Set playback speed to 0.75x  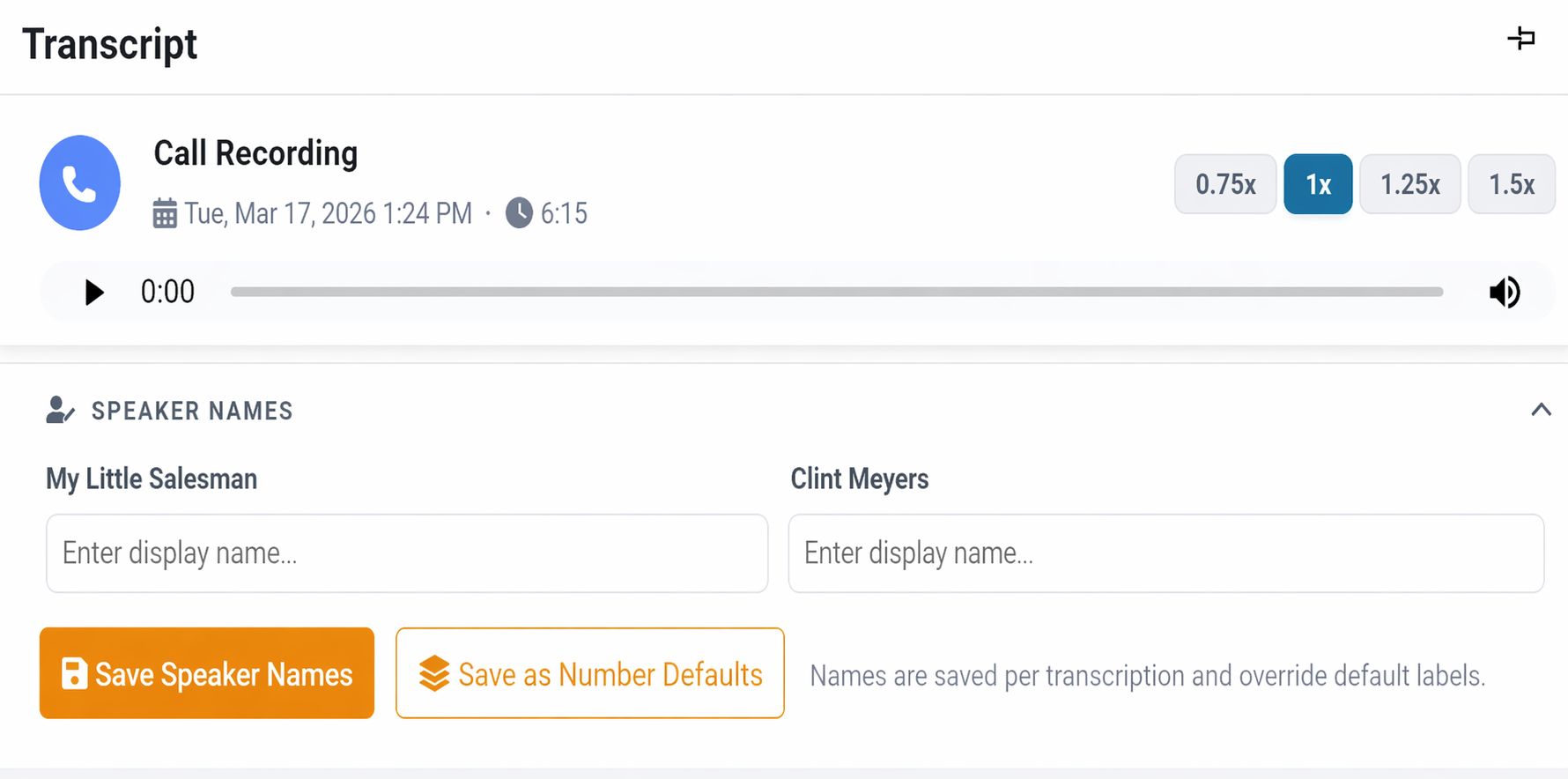(1224, 184)
